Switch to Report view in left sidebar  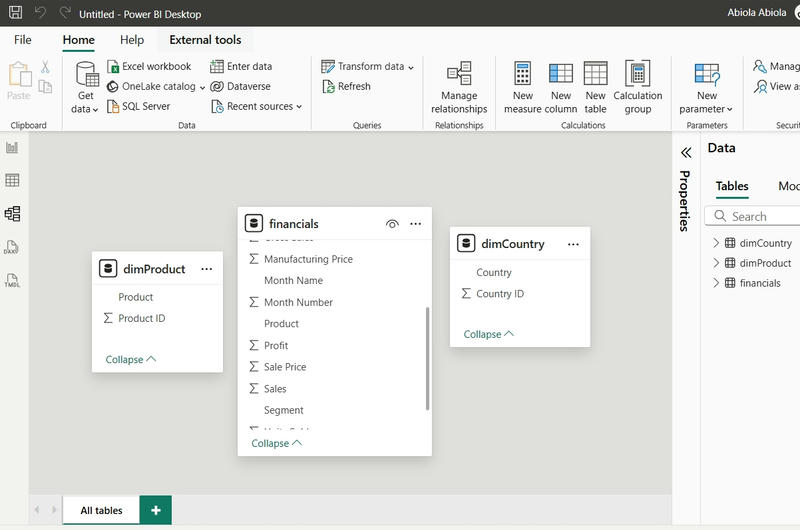coord(12,147)
